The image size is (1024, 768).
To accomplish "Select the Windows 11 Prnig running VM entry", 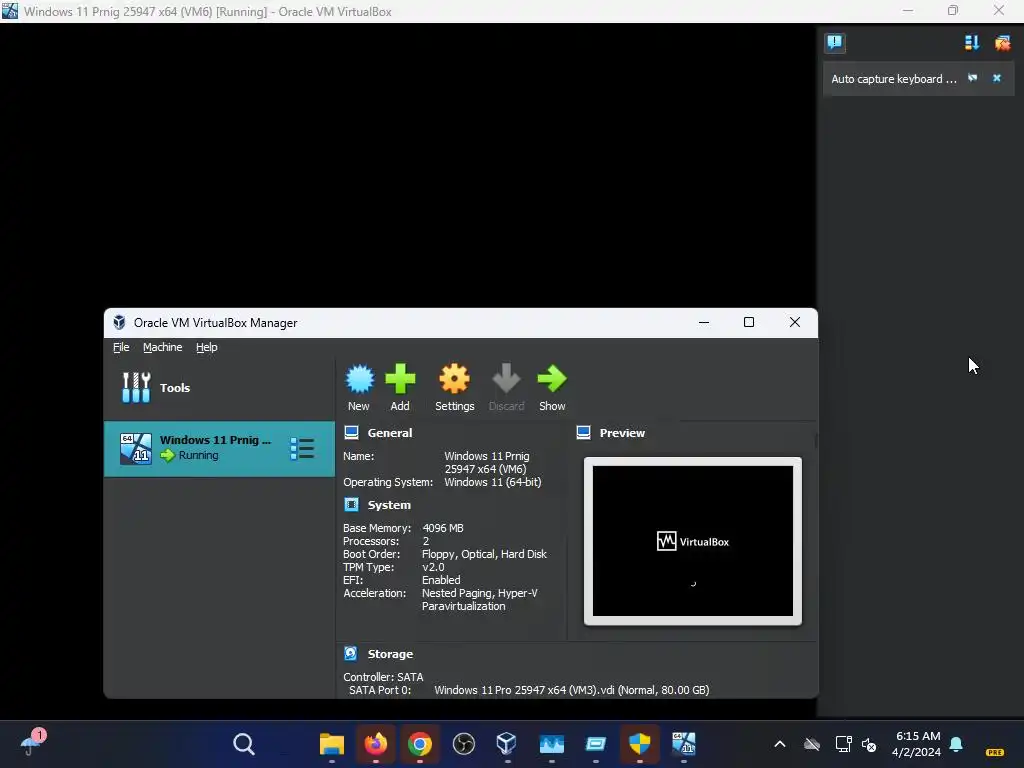I will (x=219, y=449).
